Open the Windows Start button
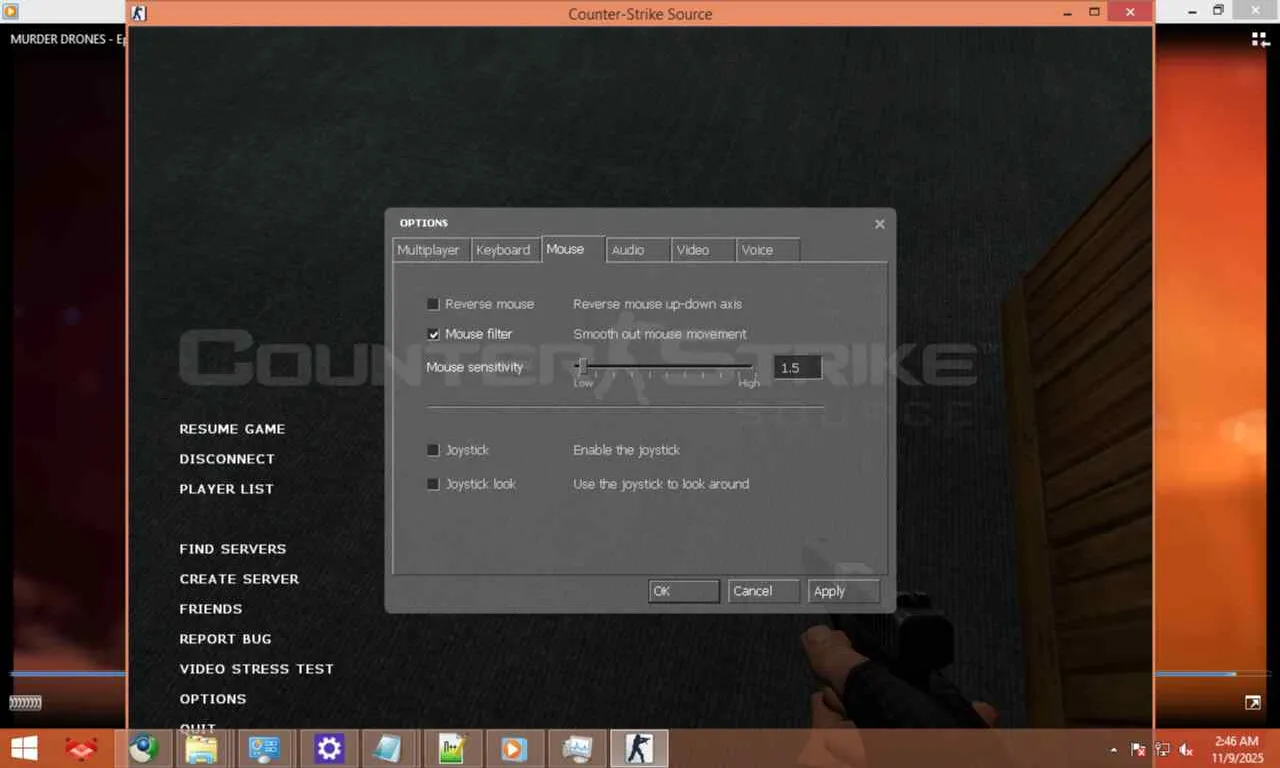Viewport: 1280px width, 768px height. click(x=23, y=748)
